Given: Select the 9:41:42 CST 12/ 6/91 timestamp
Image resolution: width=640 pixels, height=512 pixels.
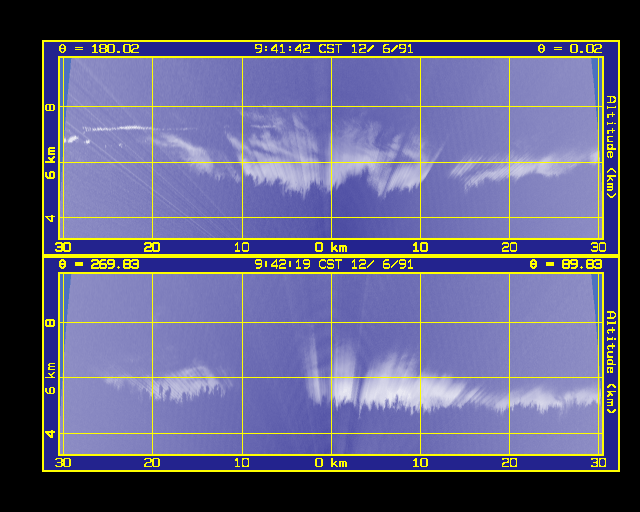Looking at the screenshot, I should pyautogui.click(x=334, y=49).
